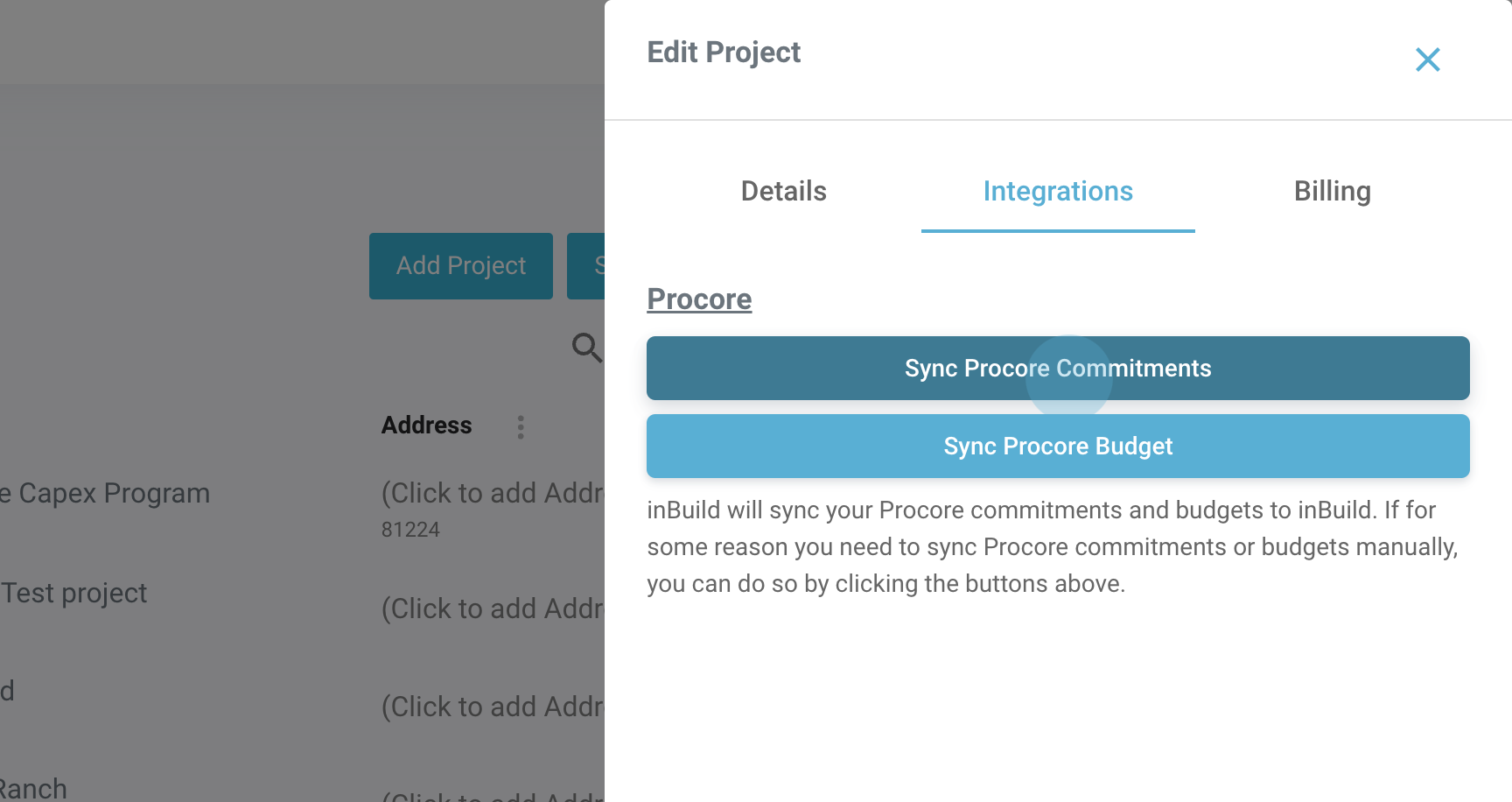Add an address for Capex Program row
Screen dimensions: 1512x802
[x=492, y=494]
